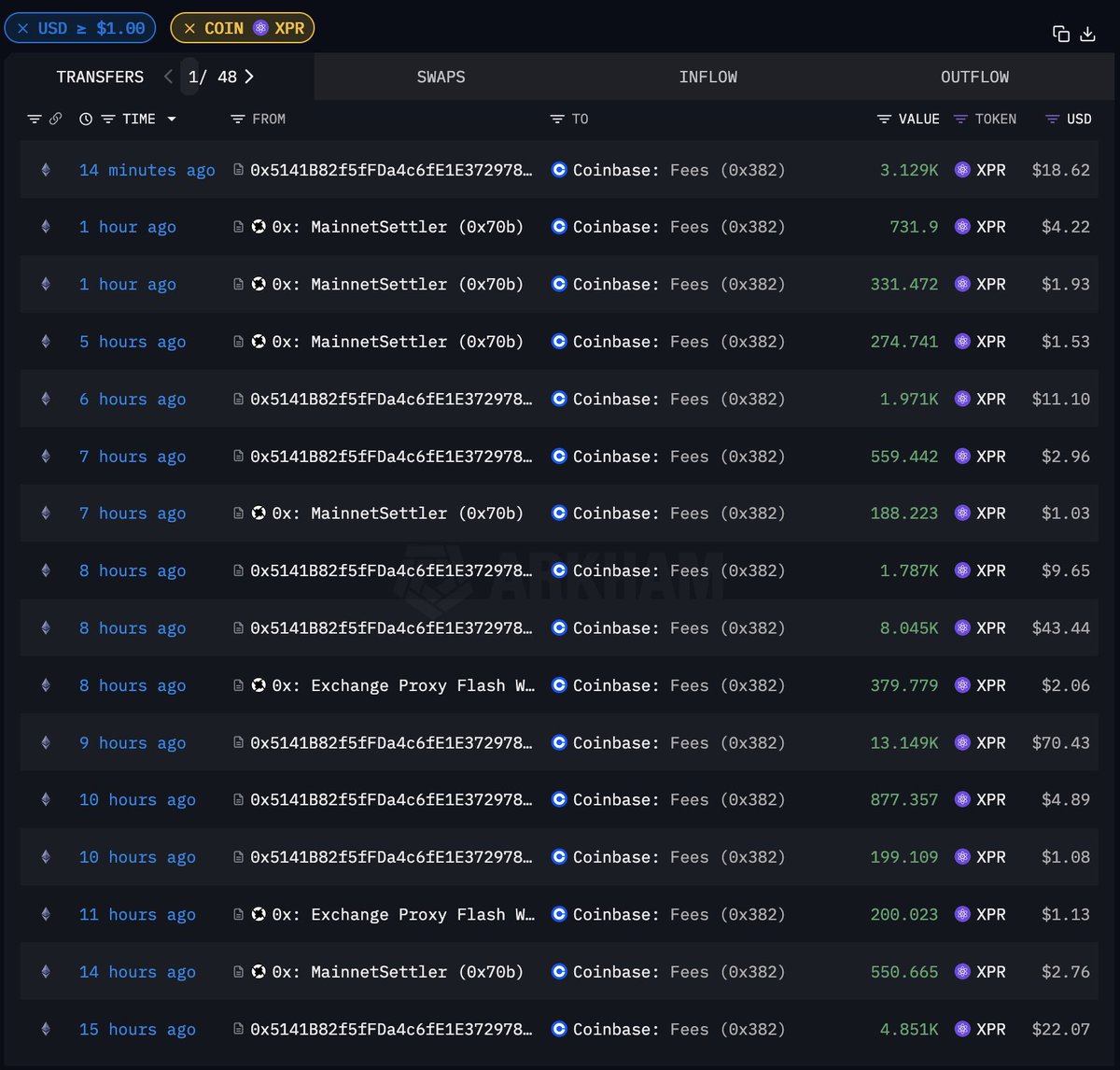Switch to the INFLOW tab
This screenshot has width=1120, height=1070.
[708, 77]
